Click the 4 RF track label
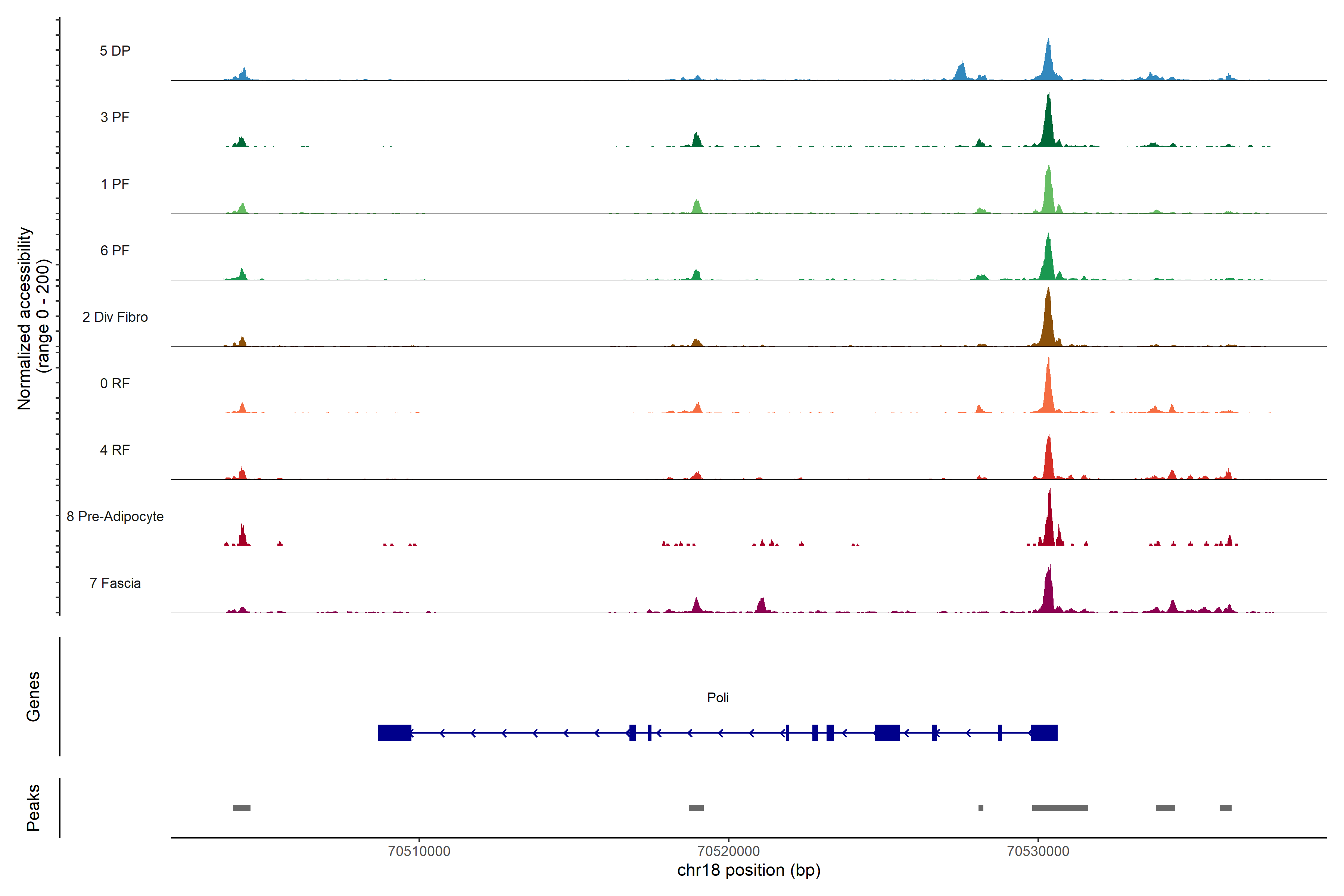 click(115, 450)
